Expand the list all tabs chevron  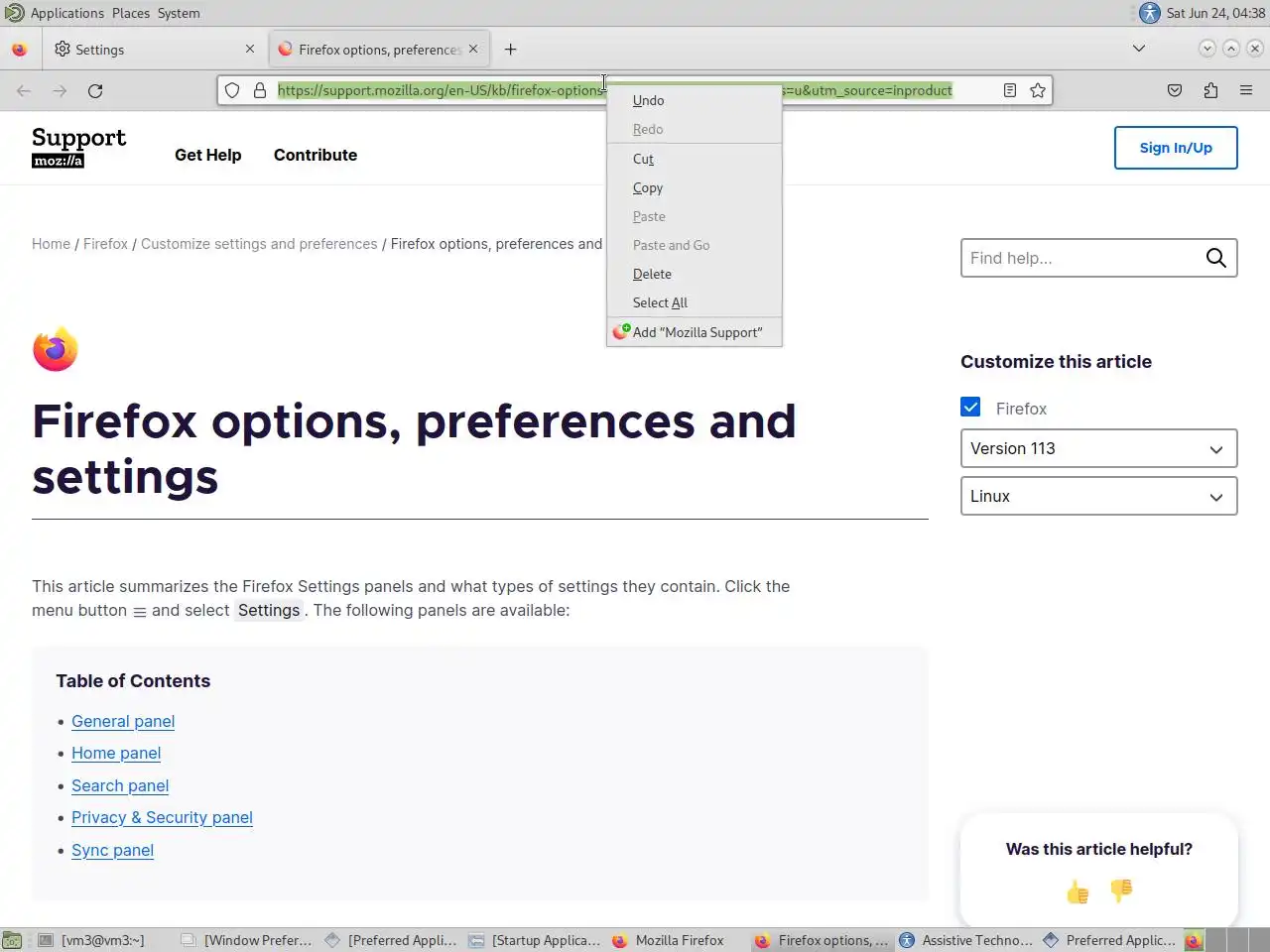coord(1139,49)
